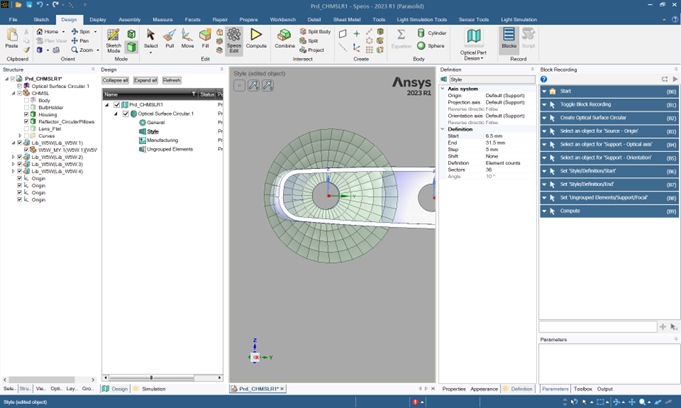The width and height of the screenshot is (681, 408).
Task: Create a Cylinder body
Action: (432, 33)
